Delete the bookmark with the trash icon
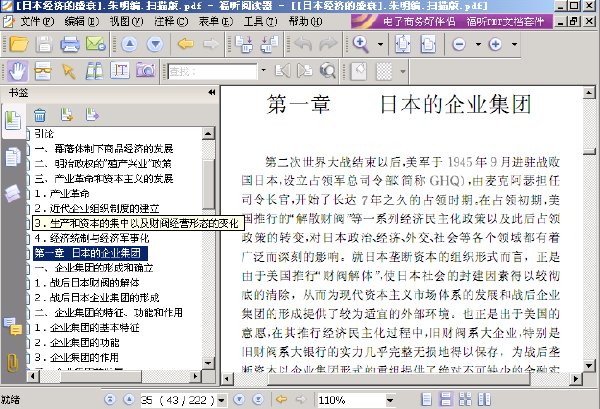Image resolution: width=600 pixels, height=409 pixels. 40,115
